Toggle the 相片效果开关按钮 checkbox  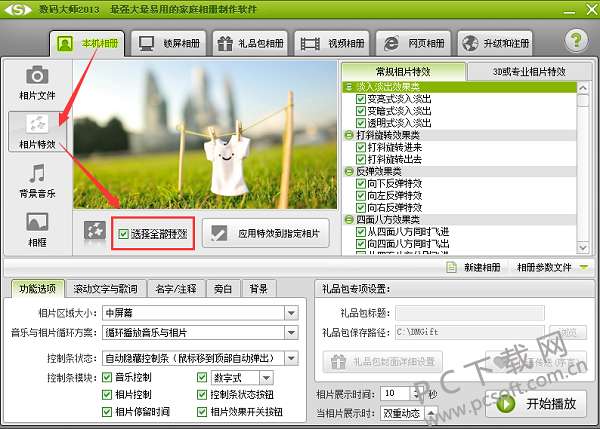tap(202, 412)
